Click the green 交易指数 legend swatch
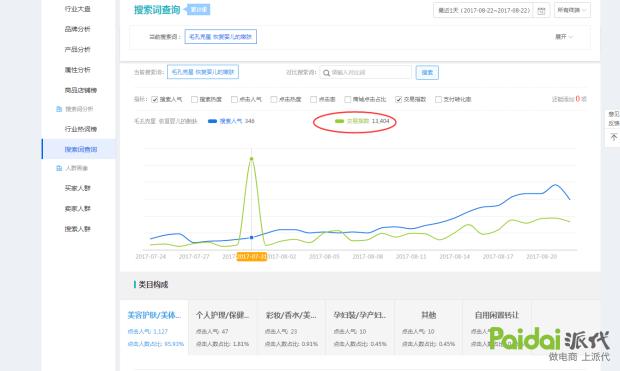The height and width of the screenshot is (371, 620). [339, 121]
